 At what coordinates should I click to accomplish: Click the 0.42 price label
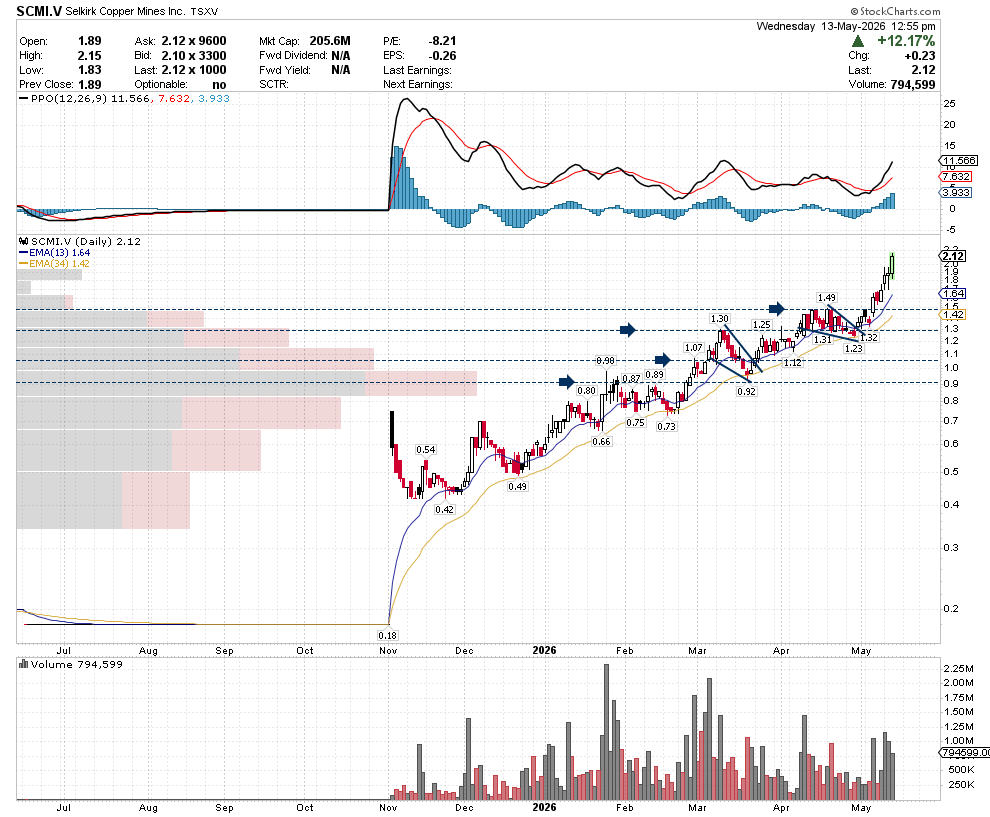click(x=444, y=509)
